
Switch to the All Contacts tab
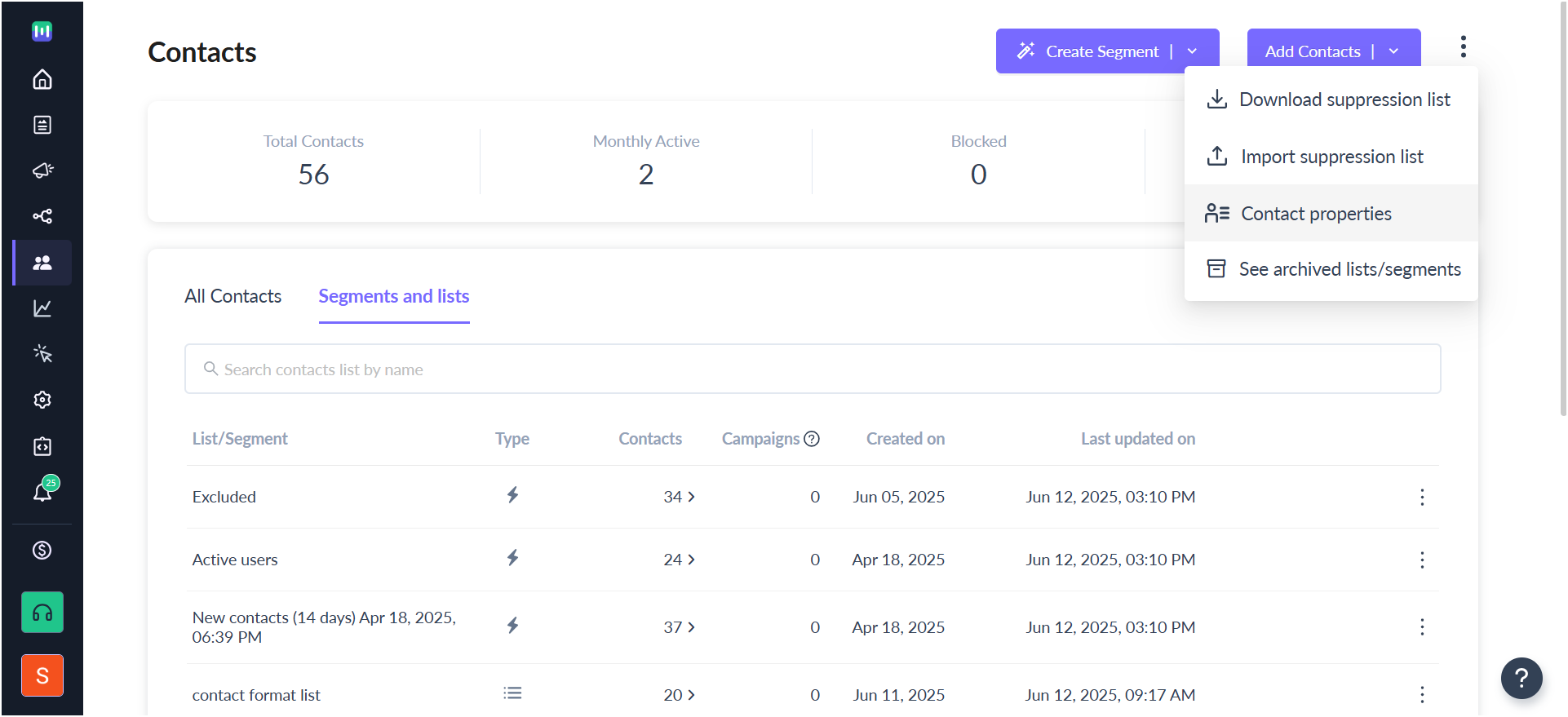pos(233,296)
